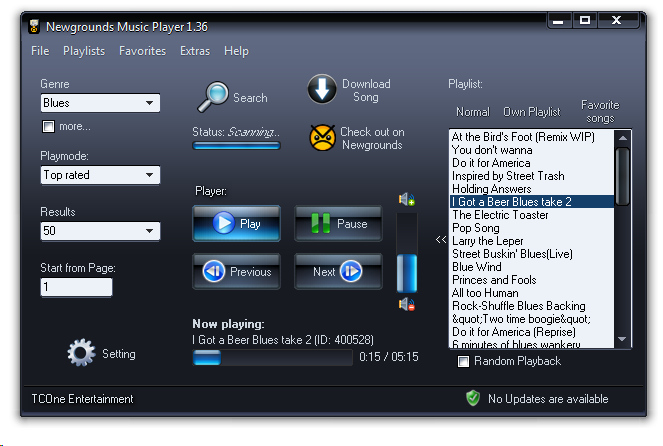Select 'Street Buskin' Blues(Live)' song
The height and width of the screenshot is (446, 663).
click(x=531, y=254)
